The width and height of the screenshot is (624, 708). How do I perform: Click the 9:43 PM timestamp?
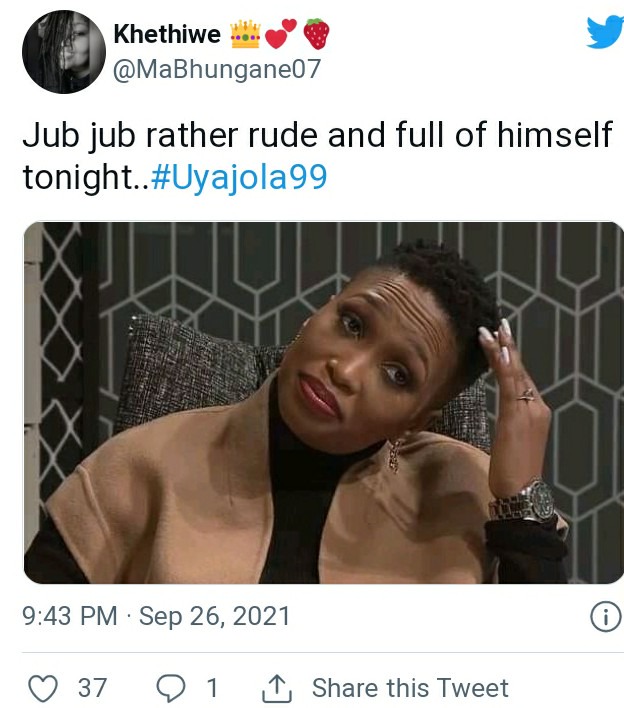point(70,616)
